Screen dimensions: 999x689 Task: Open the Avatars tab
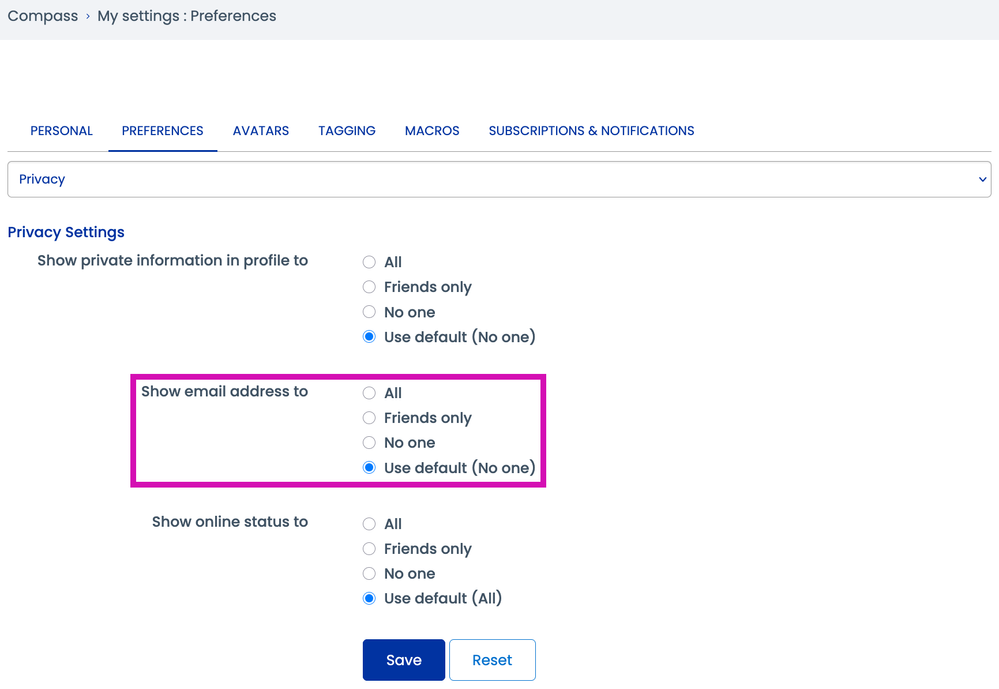point(261,131)
